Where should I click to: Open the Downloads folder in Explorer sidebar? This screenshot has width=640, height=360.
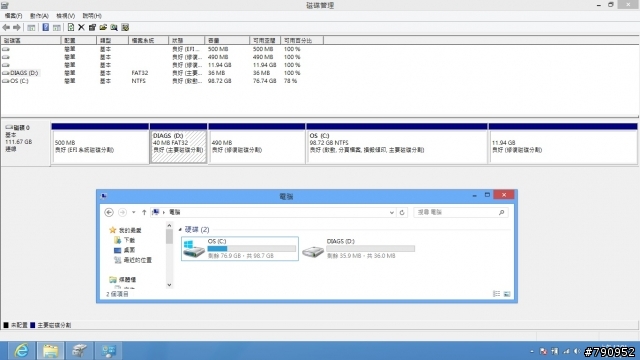pos(124,240)
